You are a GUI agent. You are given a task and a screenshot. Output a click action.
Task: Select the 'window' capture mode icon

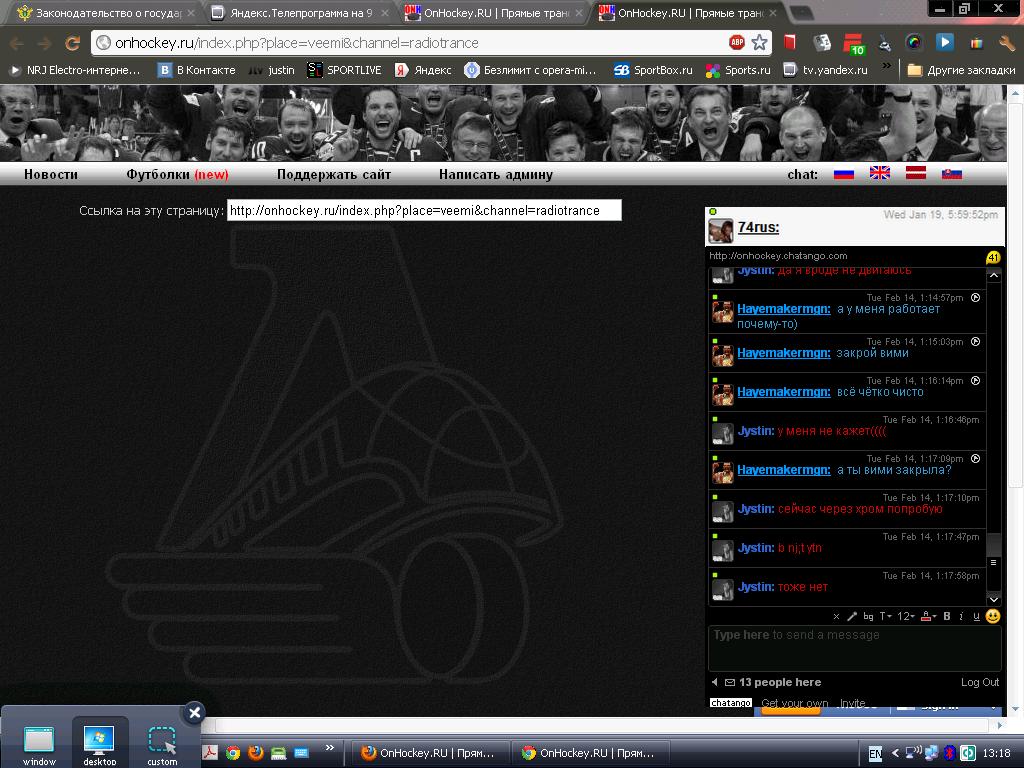(39, 744)
